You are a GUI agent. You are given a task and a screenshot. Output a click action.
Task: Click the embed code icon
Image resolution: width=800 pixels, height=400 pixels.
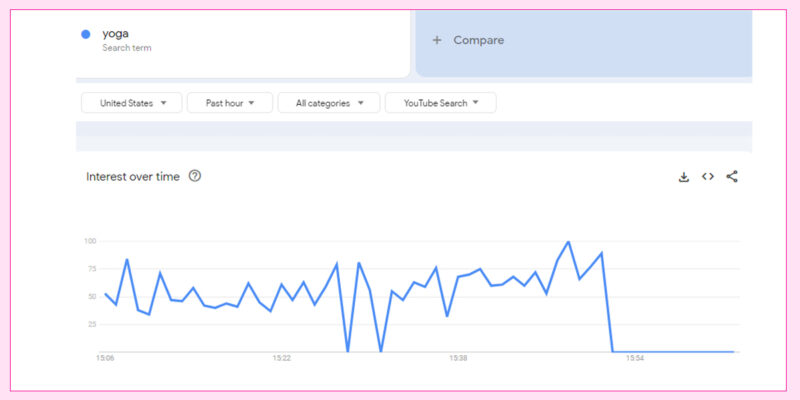point(708,177)
